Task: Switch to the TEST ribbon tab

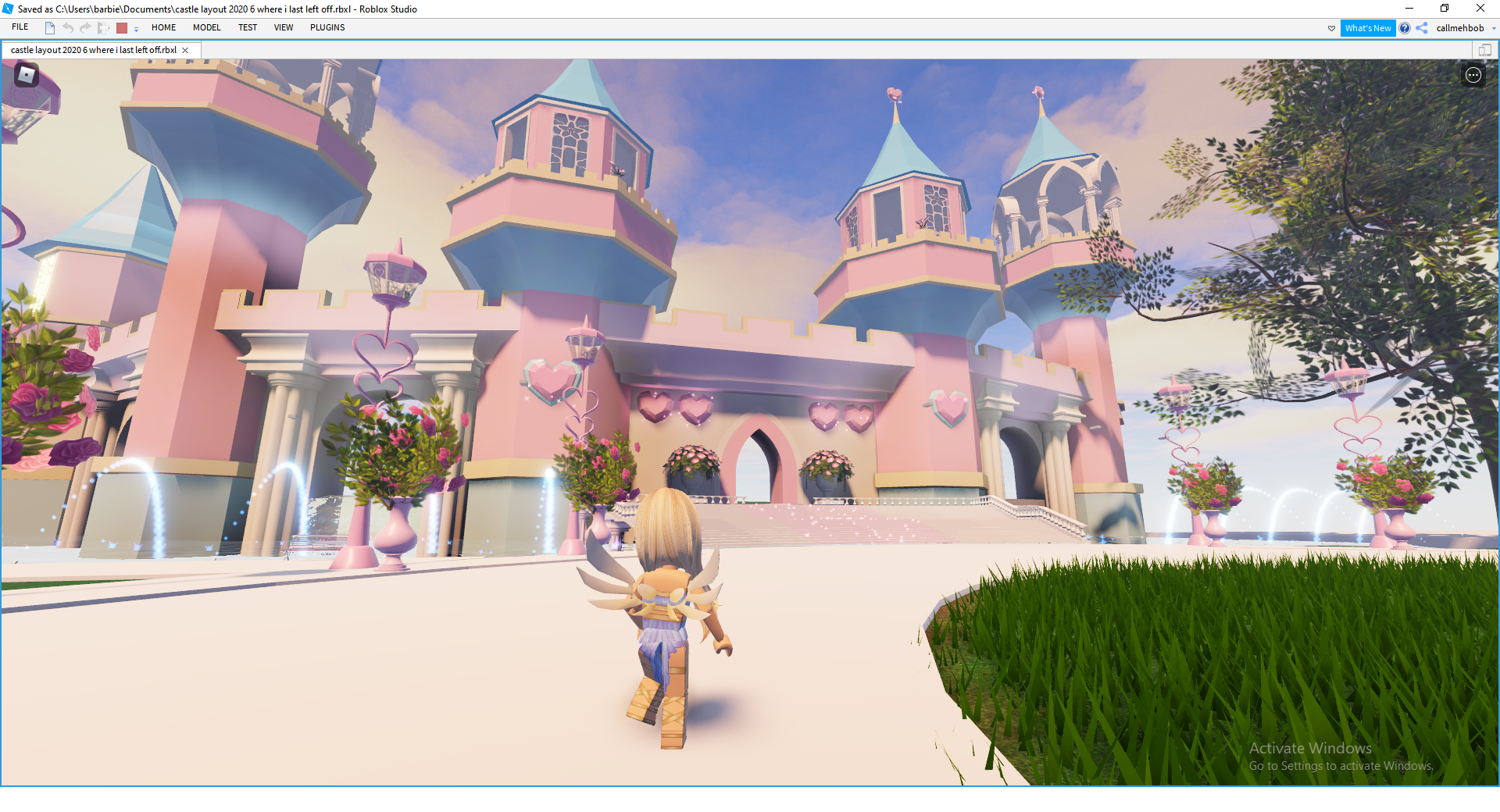Action: (x=248, y=27)
